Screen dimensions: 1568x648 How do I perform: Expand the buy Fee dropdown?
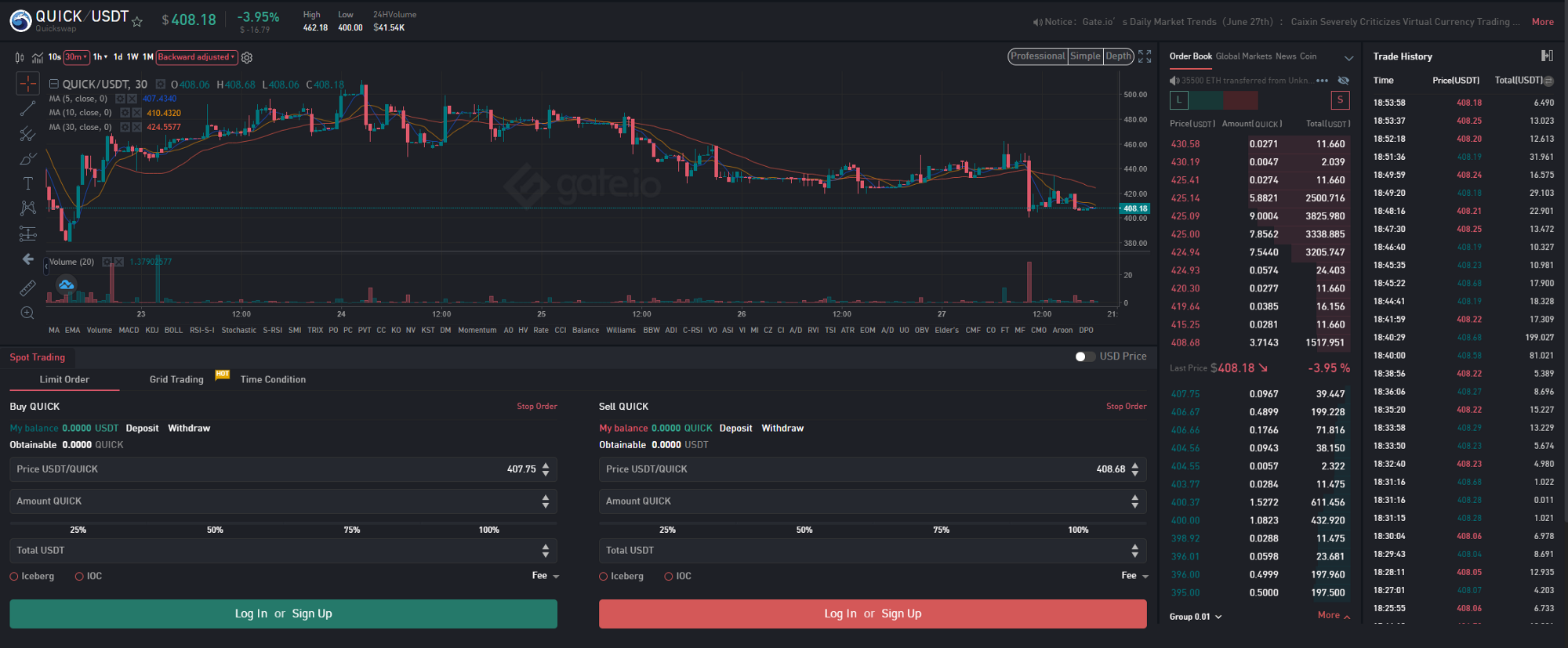point(546,576)
